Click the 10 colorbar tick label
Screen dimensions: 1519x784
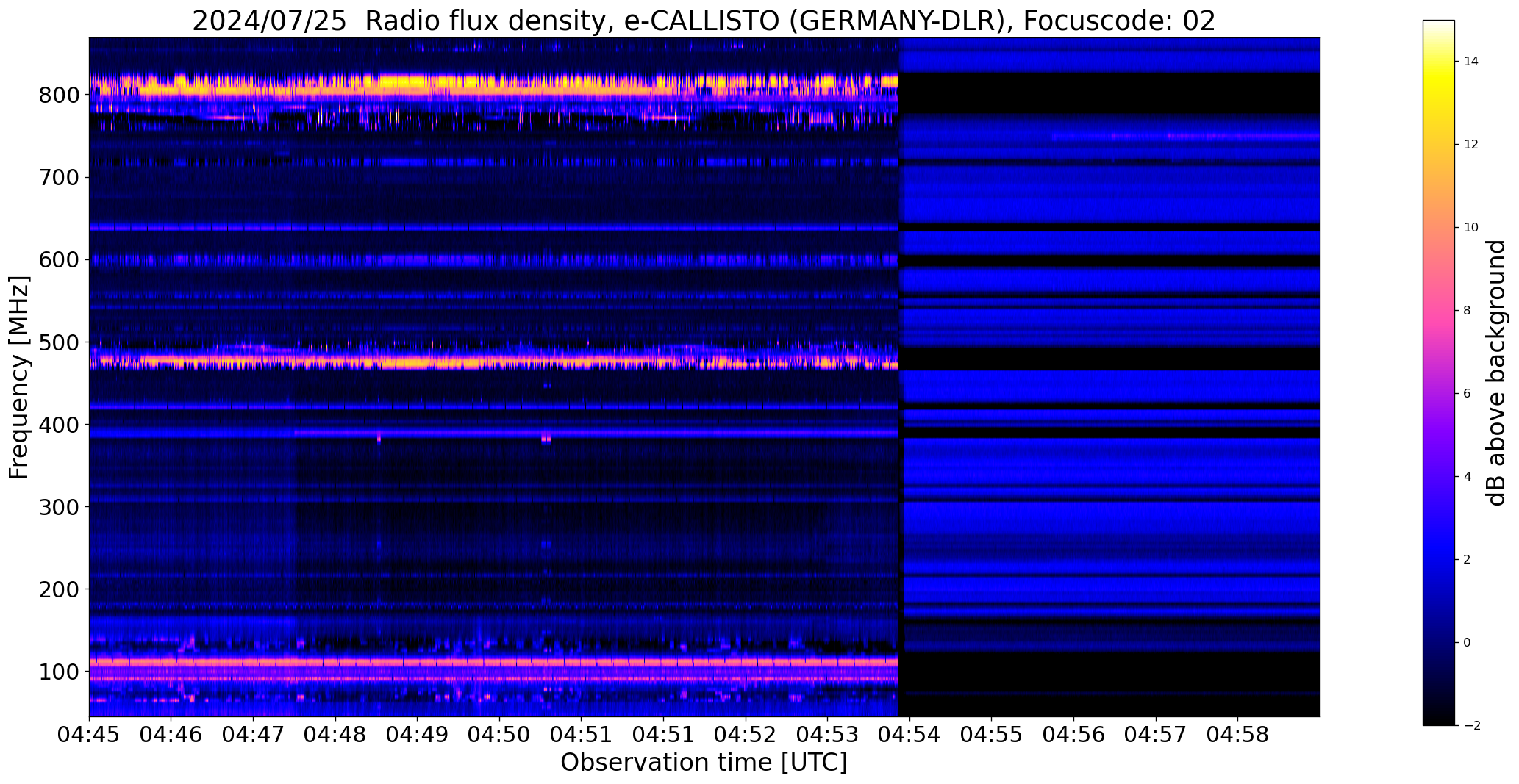pyautogui.click(x=1470, y=228)
